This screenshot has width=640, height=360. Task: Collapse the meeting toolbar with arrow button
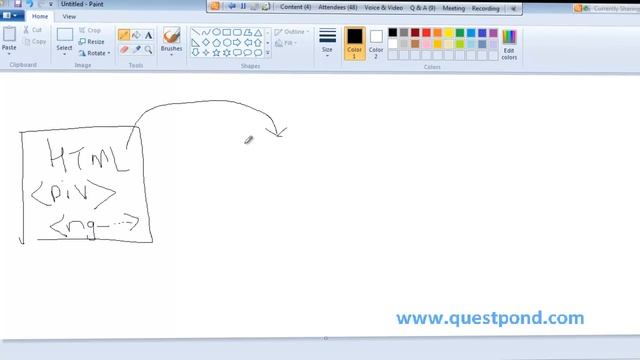[x=513, y=9]
